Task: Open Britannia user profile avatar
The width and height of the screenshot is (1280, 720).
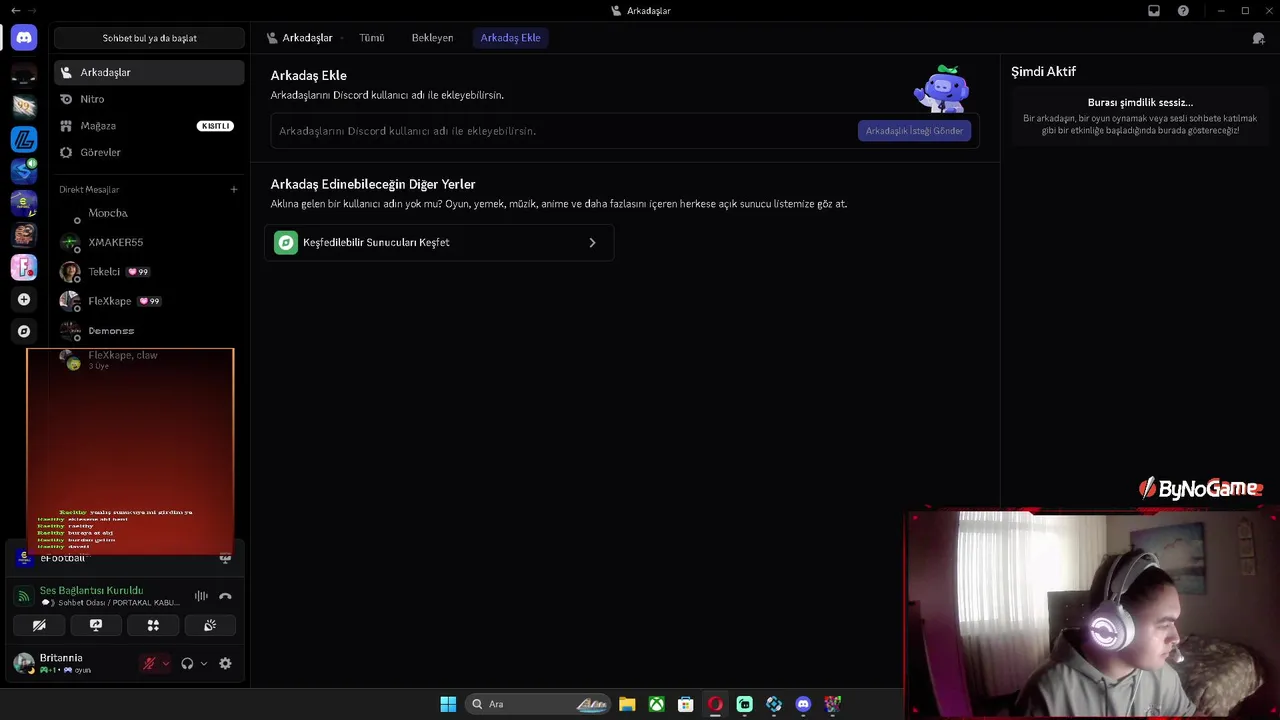Action: (24, 663)
